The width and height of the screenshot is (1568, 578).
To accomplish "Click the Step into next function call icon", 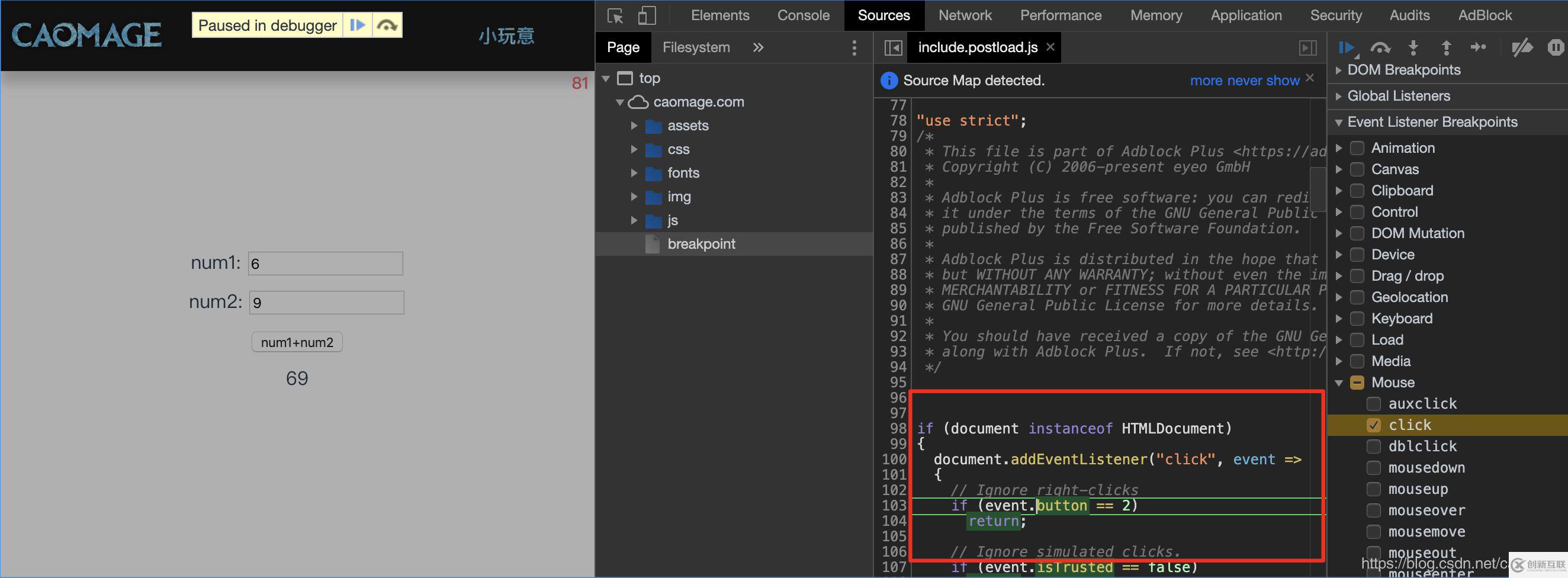I will 1413,47.
